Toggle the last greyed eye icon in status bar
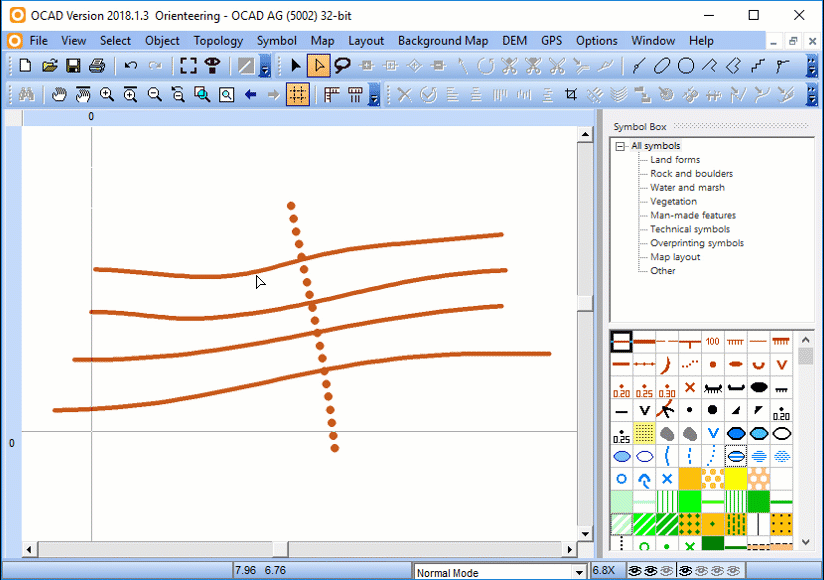824x580 pixels. tap(734, 571)
